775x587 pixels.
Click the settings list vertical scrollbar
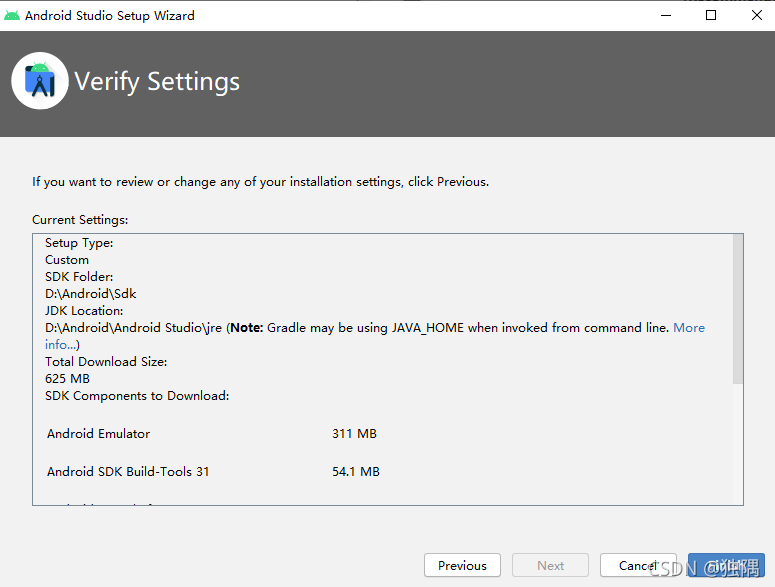[x=738, y=309]
